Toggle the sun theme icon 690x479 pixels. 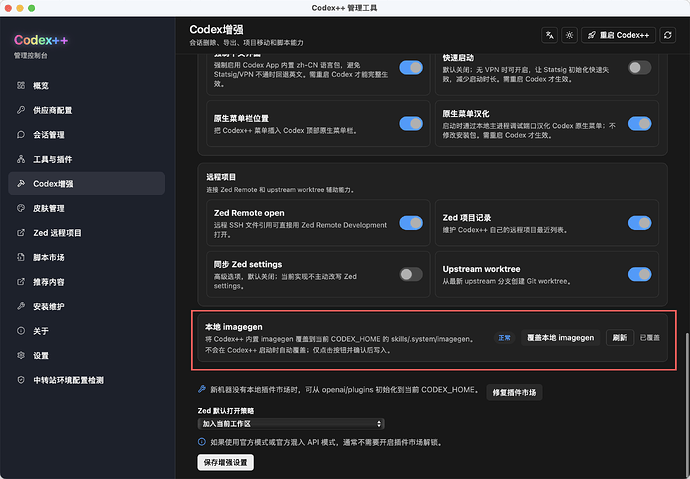click(x=569, y=35)
